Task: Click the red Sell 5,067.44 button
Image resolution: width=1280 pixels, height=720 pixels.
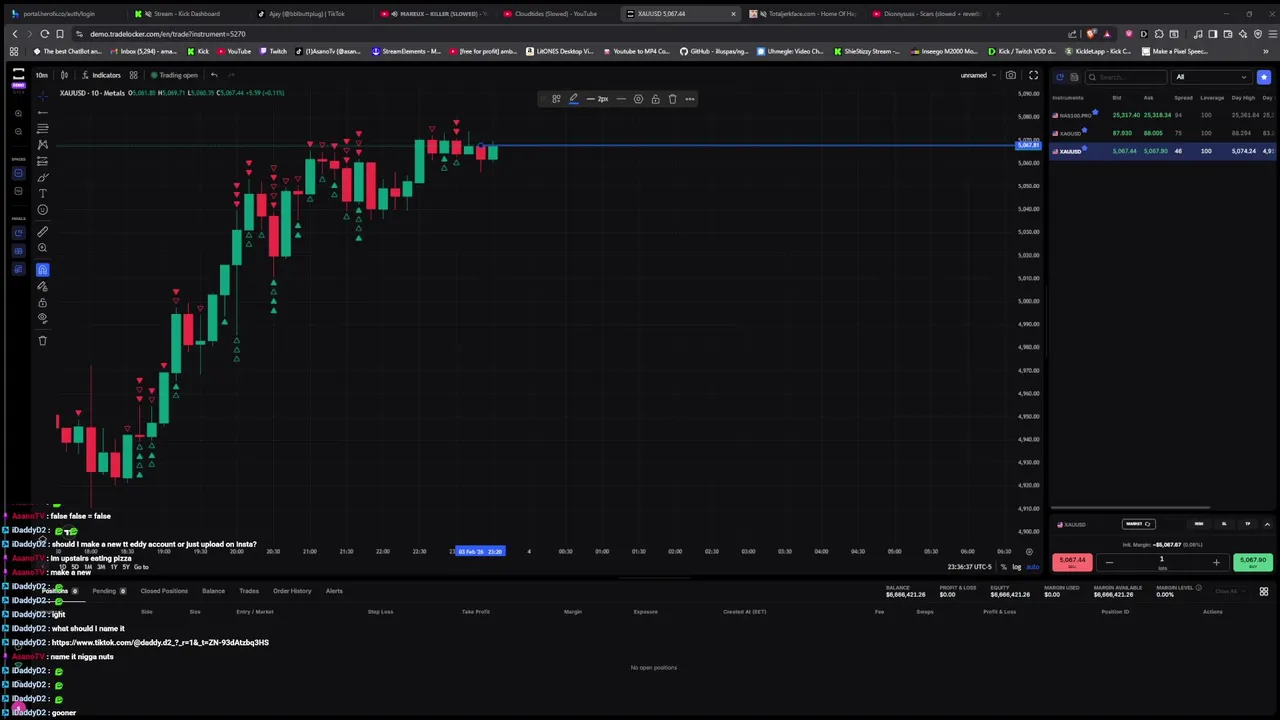Action: pos(1071,562)
